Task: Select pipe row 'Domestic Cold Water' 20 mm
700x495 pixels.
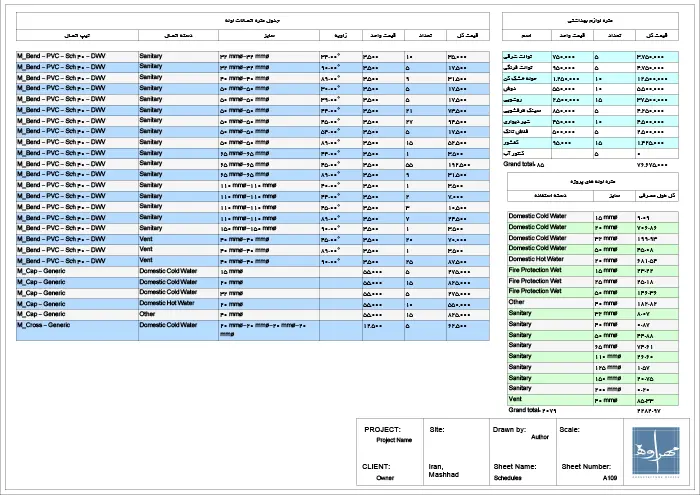Action: 593,227
